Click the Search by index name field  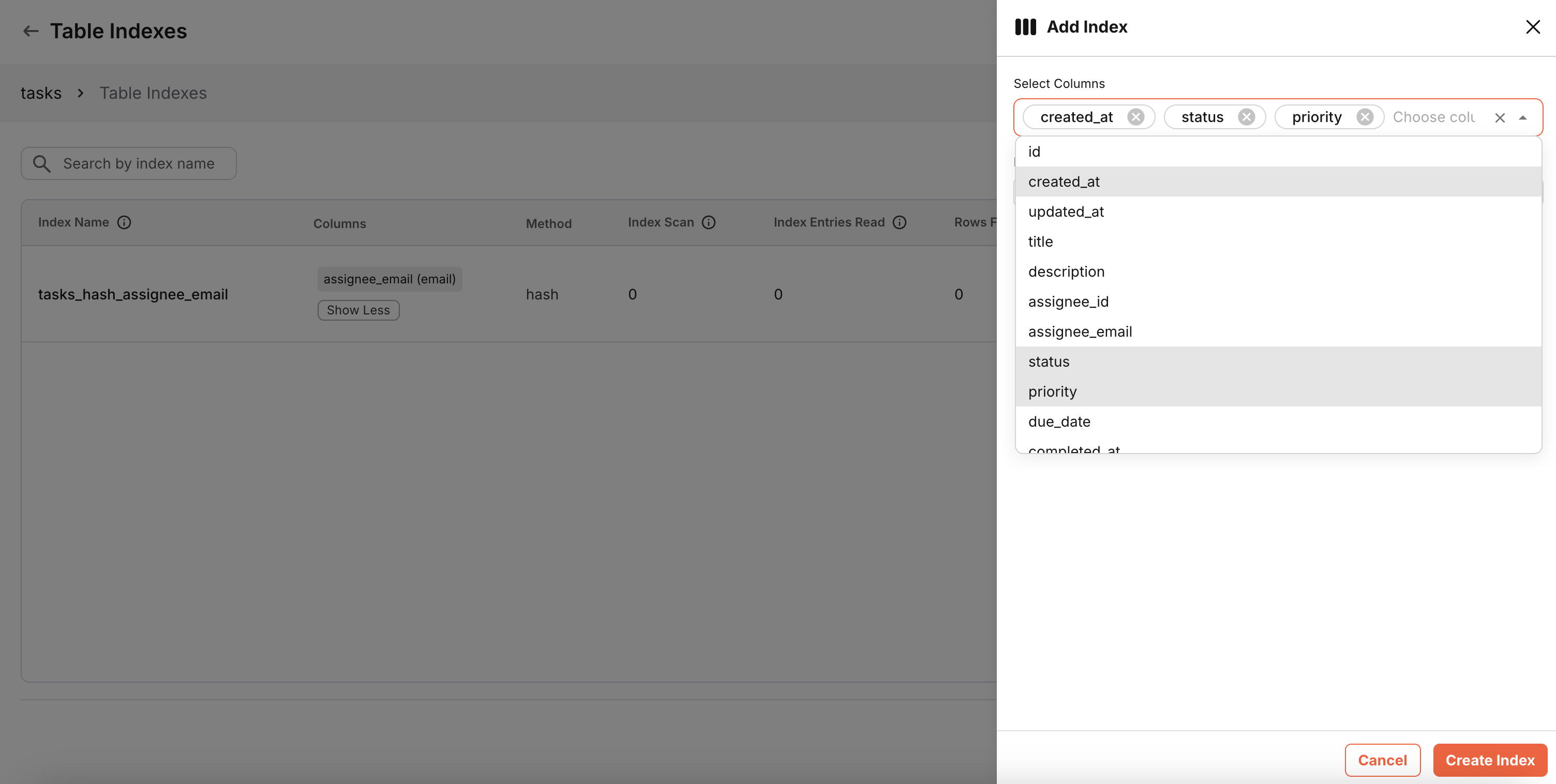(x=139, y=163)
